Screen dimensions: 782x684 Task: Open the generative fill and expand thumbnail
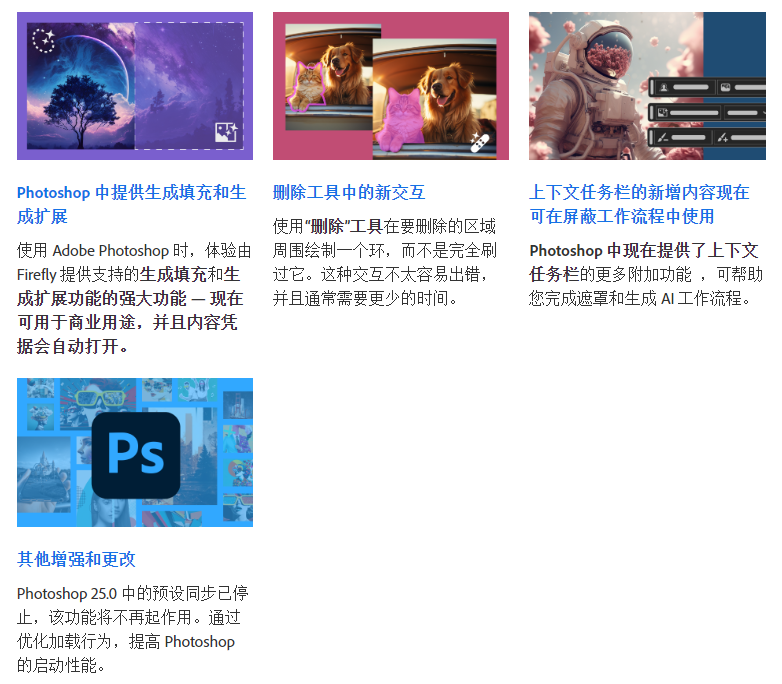pos(135,86)
